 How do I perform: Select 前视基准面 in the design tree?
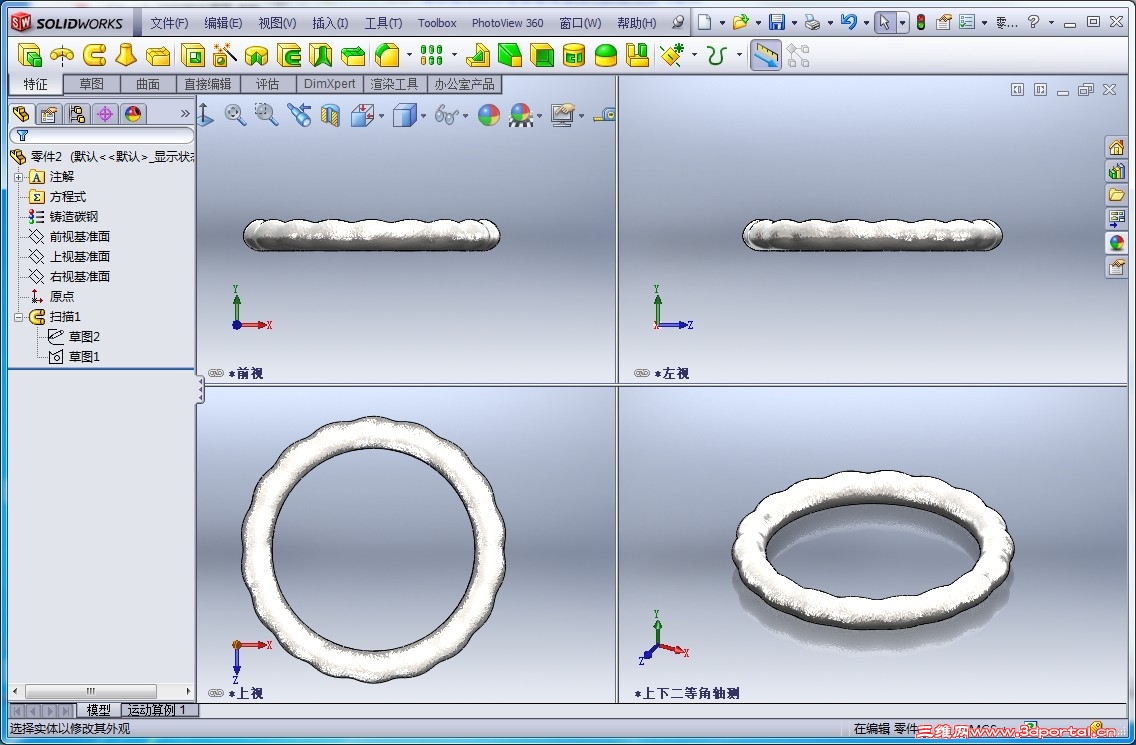[x=80, y=236]
